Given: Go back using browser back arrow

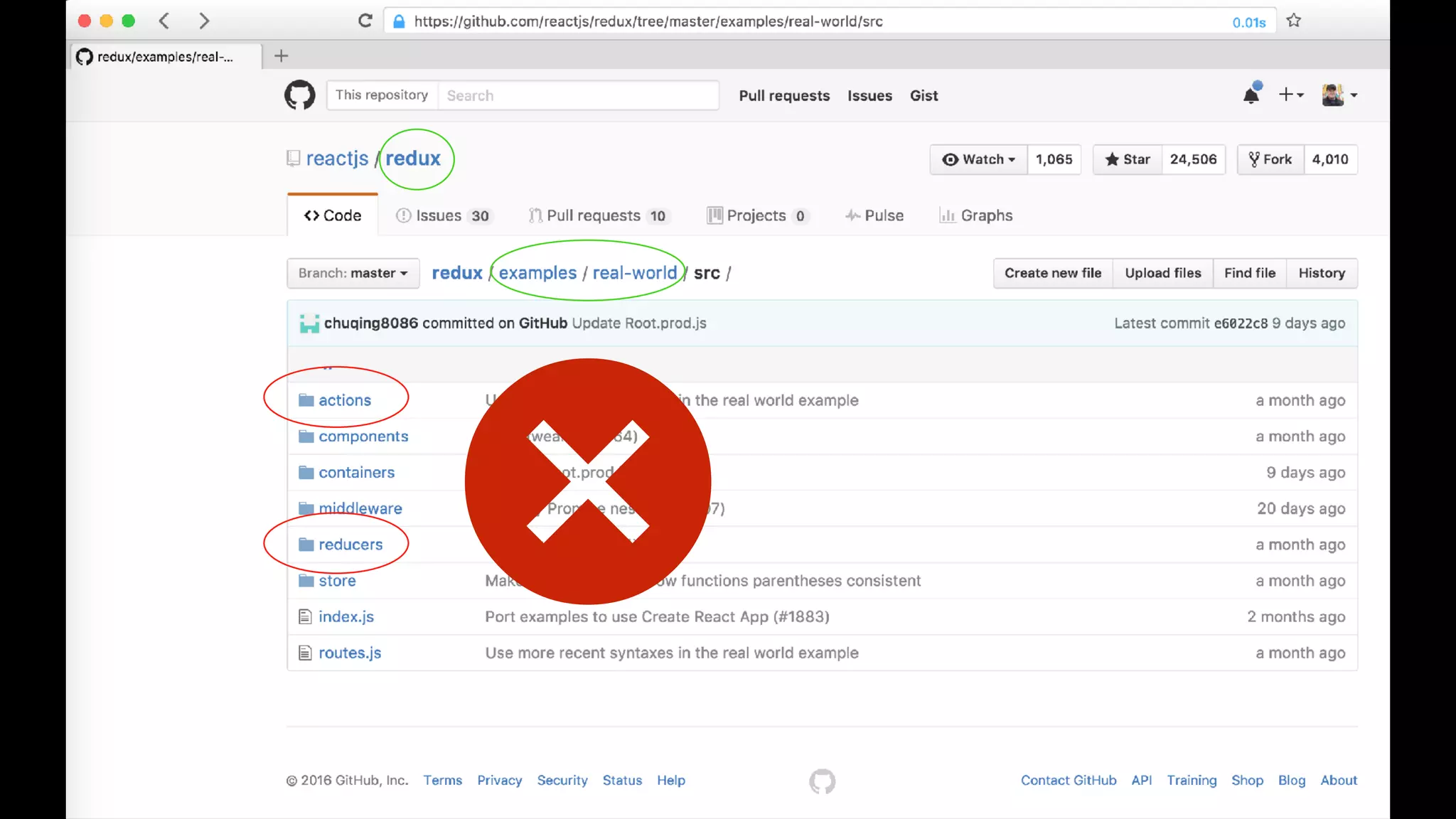Looking at the screenshot, I should [x=164, y=21].
